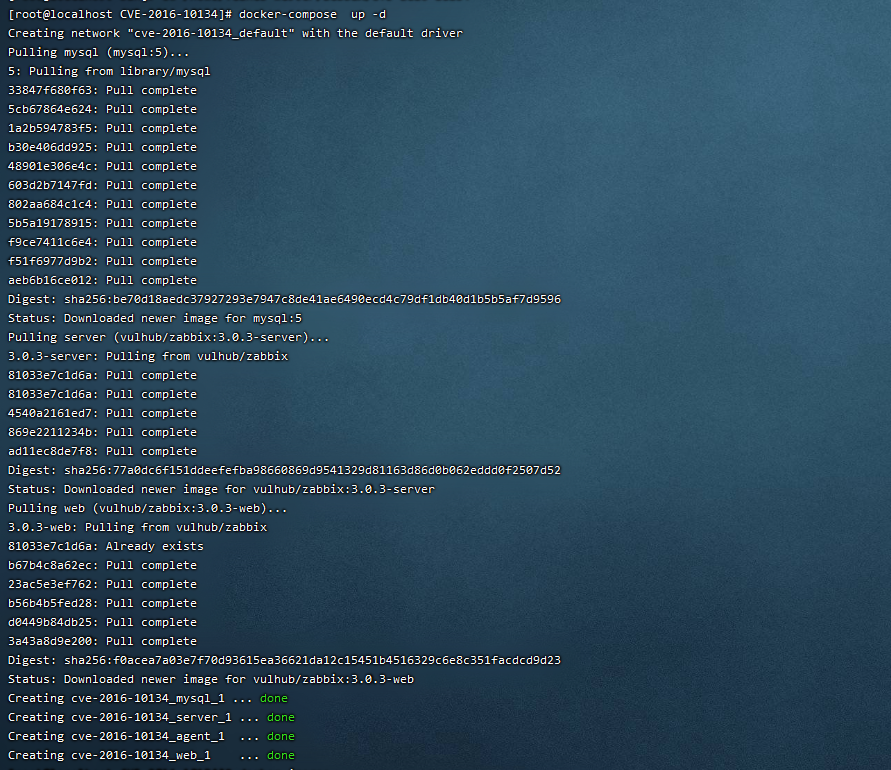Click '3.0.3-web: Pulling from vulhub/zabbix' line
This screenshot has height=770, width=891.
click(x=138, y=527)
